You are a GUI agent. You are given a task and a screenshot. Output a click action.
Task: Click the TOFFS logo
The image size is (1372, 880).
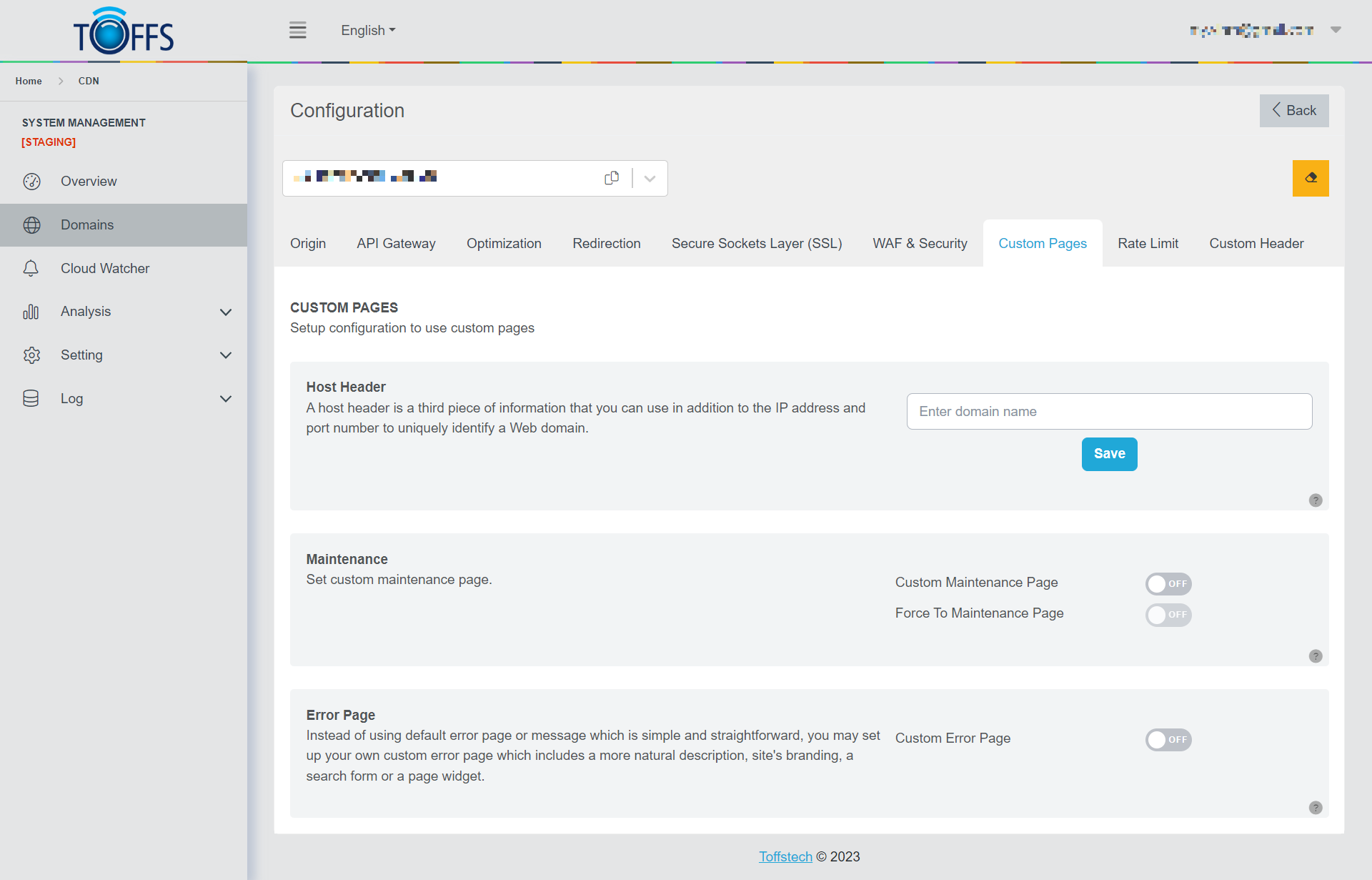point(124,31)
